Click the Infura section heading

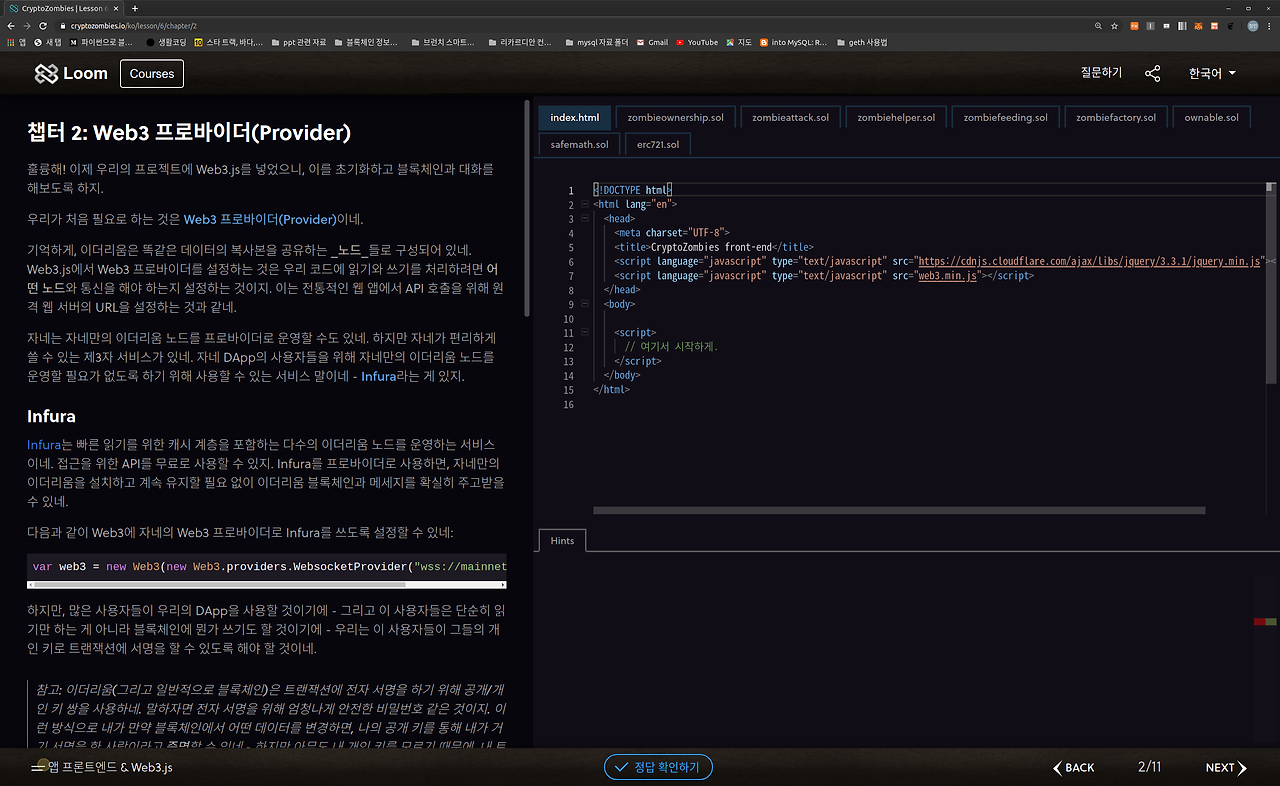pyautogui.click(x=51, y=416)
